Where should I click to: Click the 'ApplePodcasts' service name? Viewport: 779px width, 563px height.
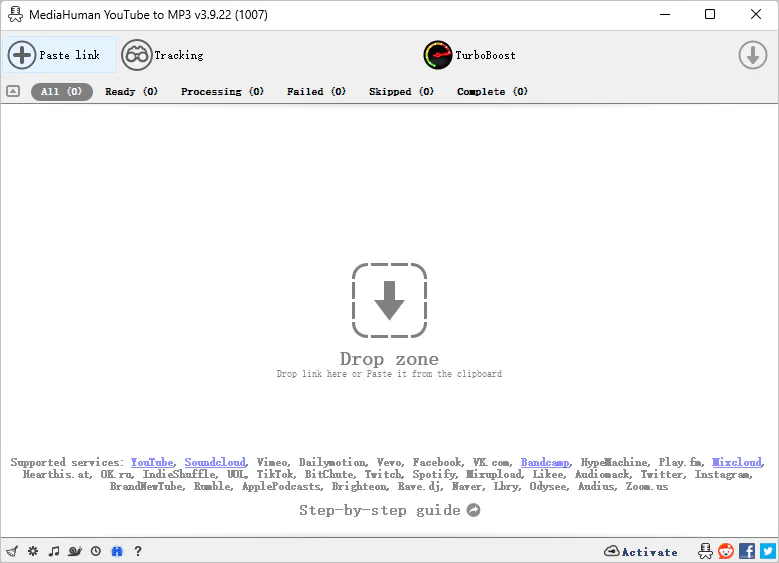[x=282, y=486]
